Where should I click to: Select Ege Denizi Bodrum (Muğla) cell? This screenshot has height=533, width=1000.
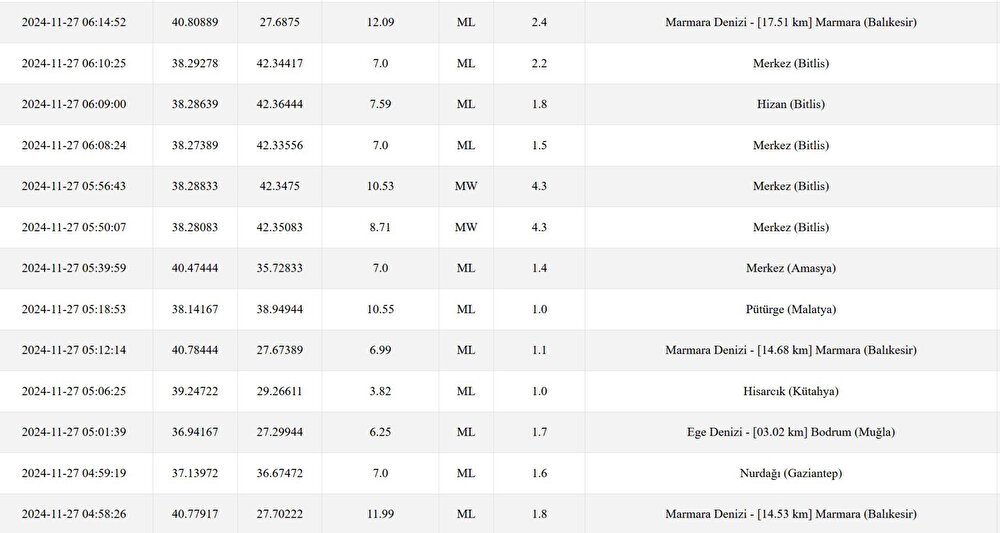coord(790,432)
